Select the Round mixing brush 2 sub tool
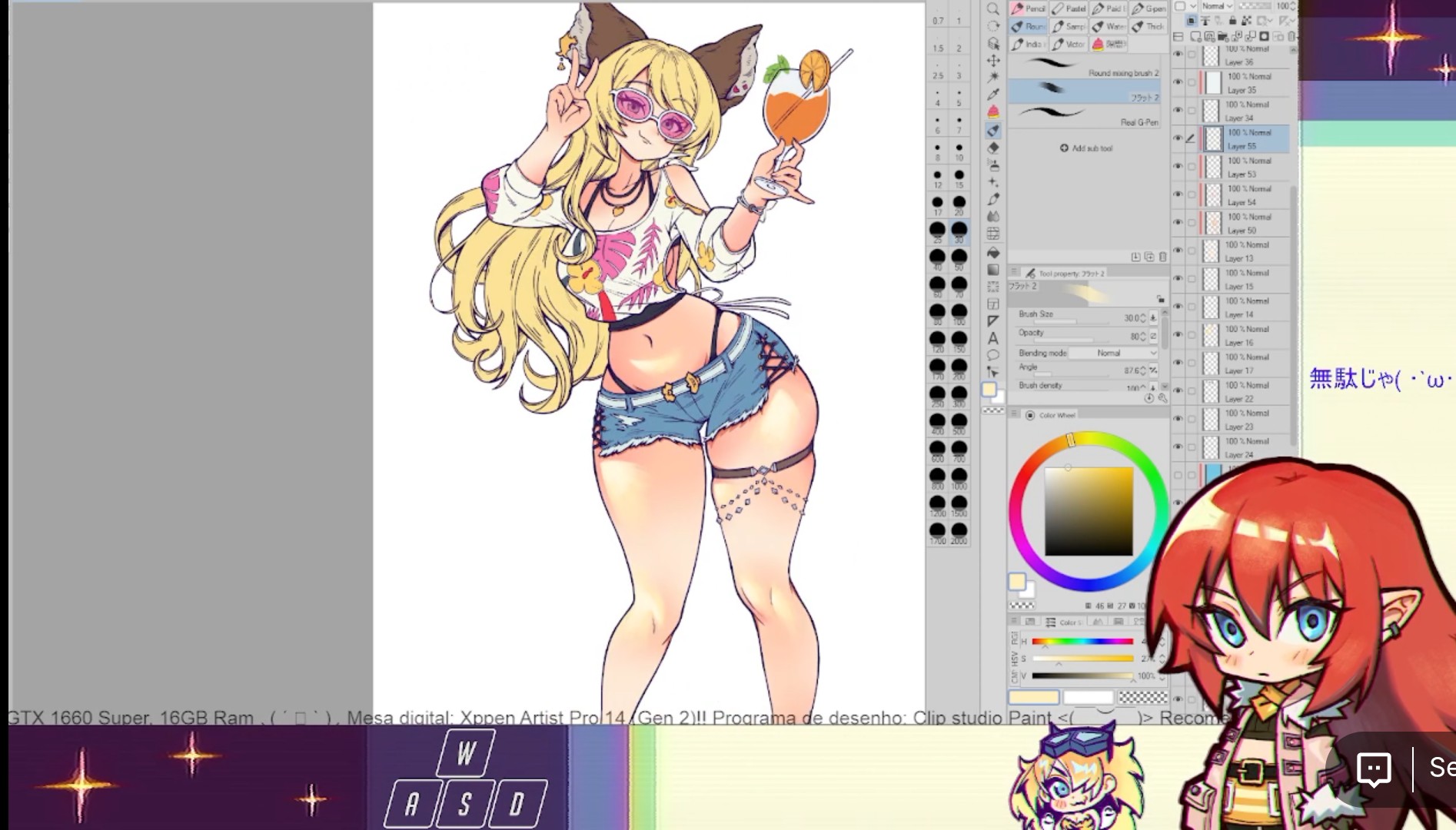 [1085, 67]
